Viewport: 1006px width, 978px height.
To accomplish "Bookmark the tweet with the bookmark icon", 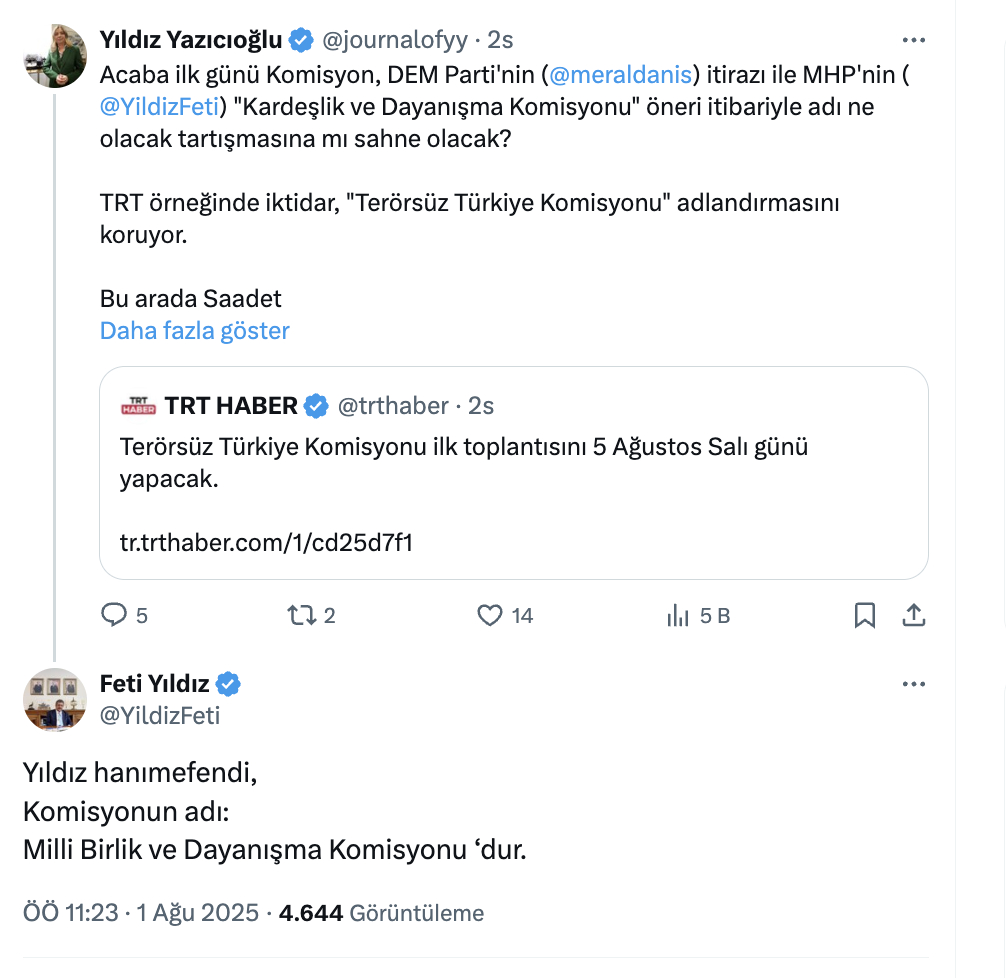I will [866, 616].
